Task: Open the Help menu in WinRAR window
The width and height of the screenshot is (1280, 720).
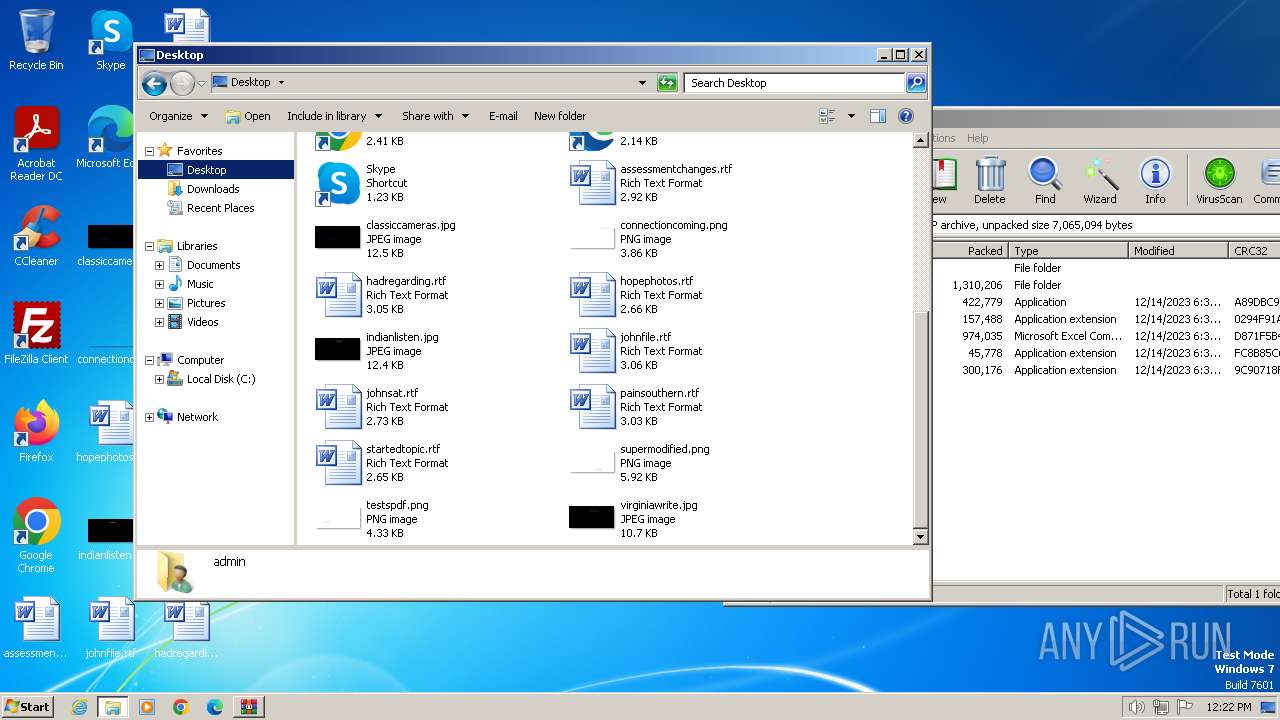Action: [977, 138]
